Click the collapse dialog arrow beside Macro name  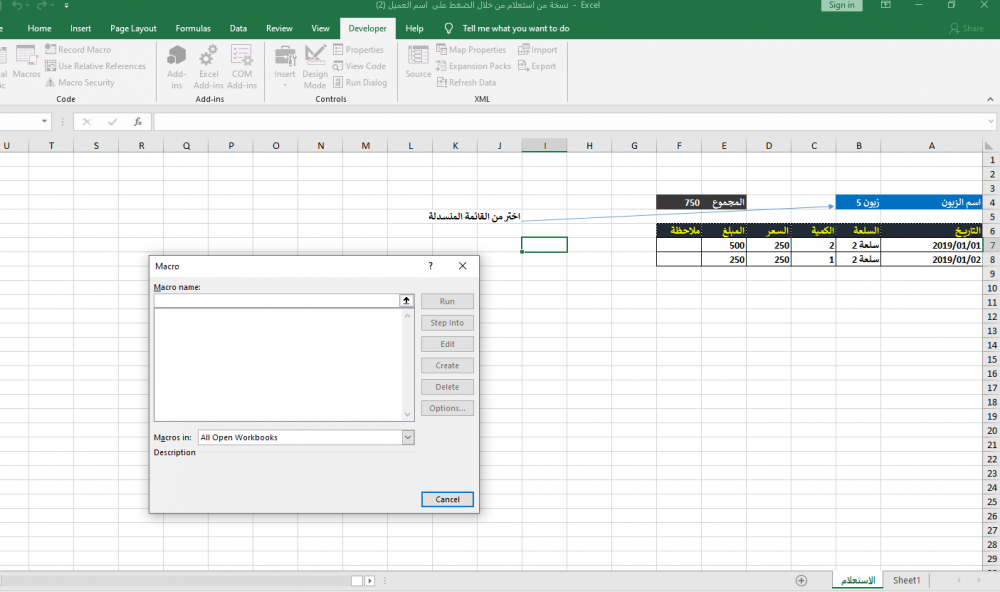pos(406,300)
